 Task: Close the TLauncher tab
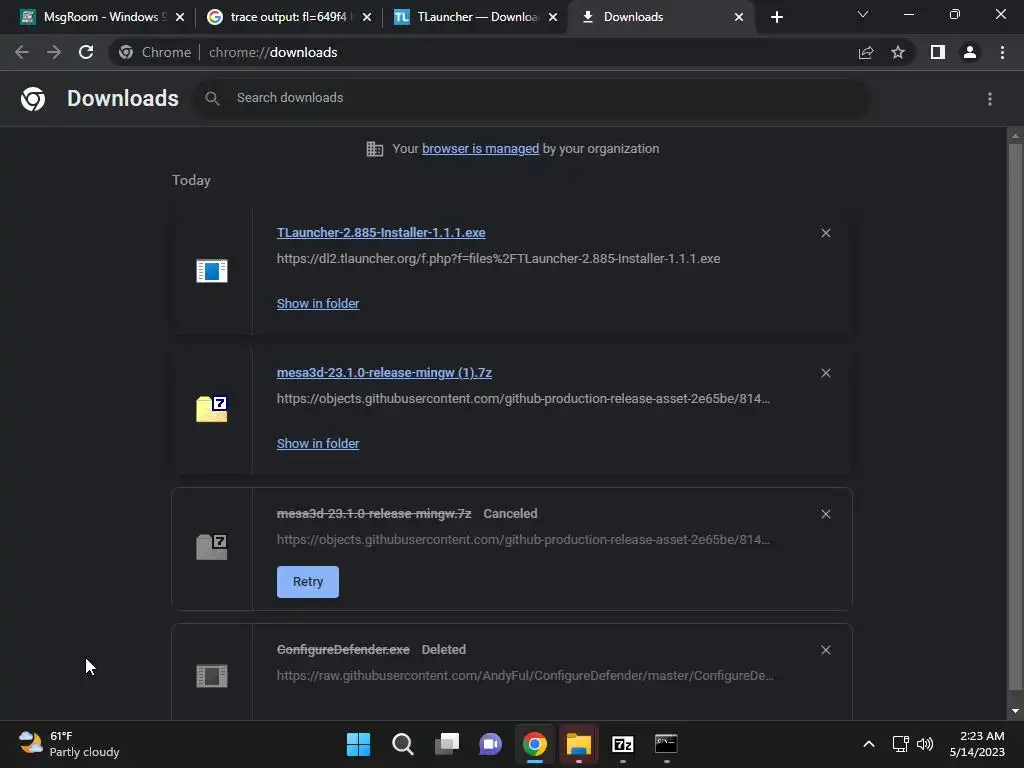click(553, 17)
